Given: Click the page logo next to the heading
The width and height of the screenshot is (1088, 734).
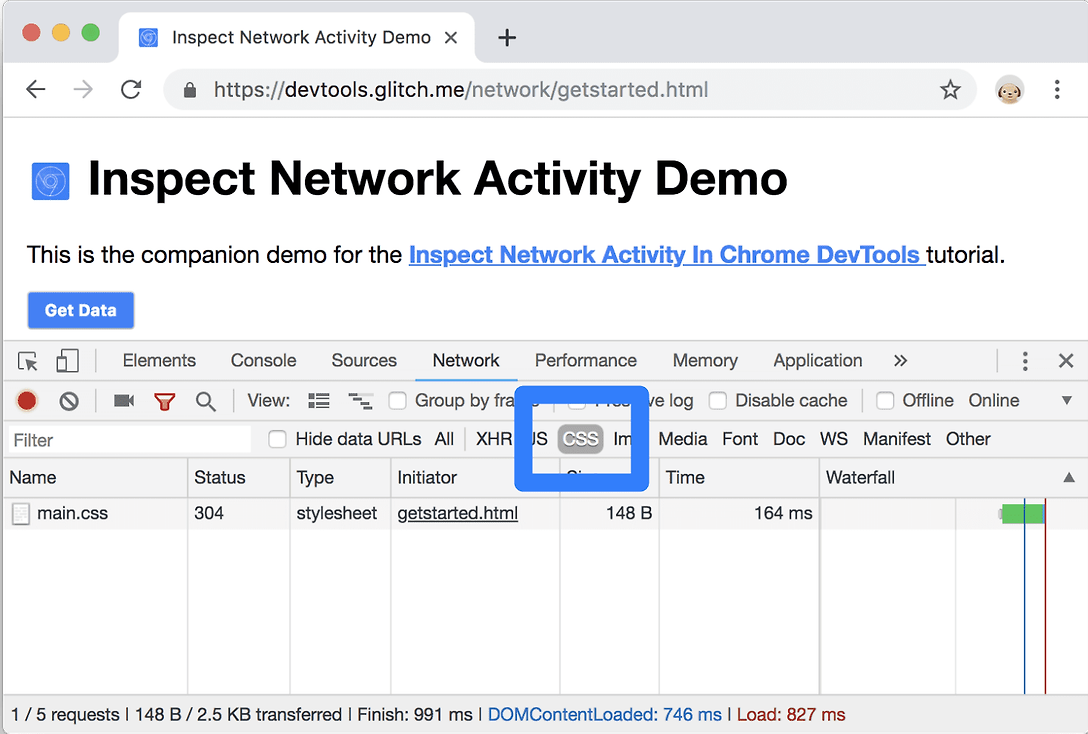Looking at the screenshot, I should pyautogui.click(x=51, y=181).
